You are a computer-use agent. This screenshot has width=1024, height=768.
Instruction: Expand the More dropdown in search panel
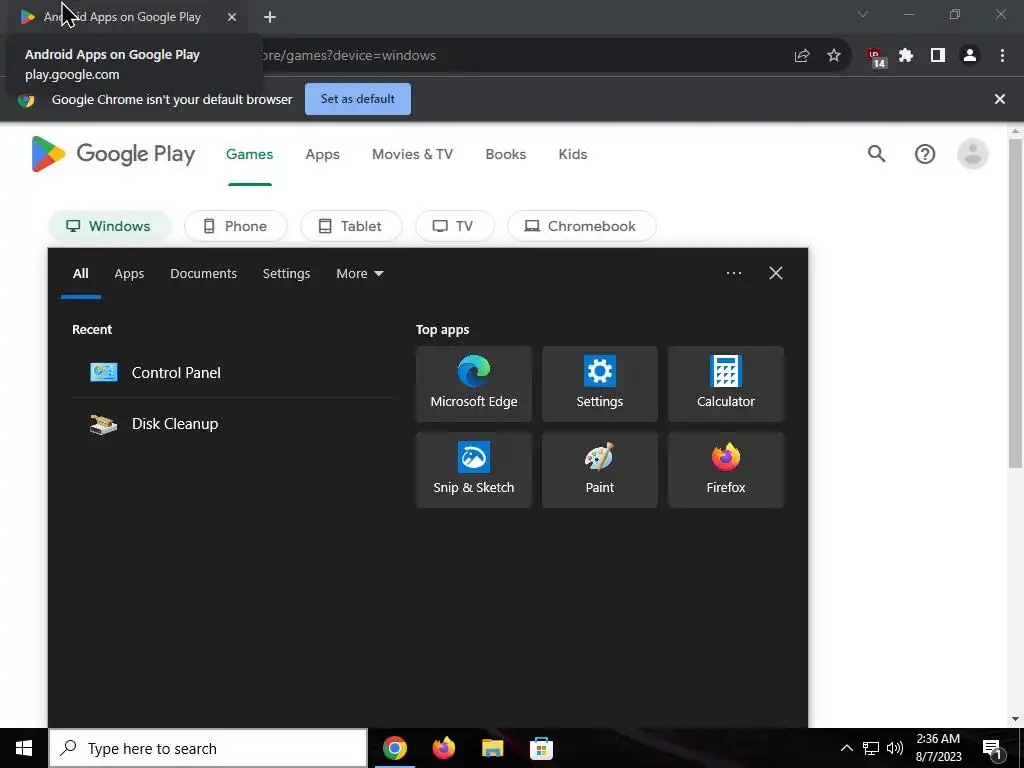point(360,274)
